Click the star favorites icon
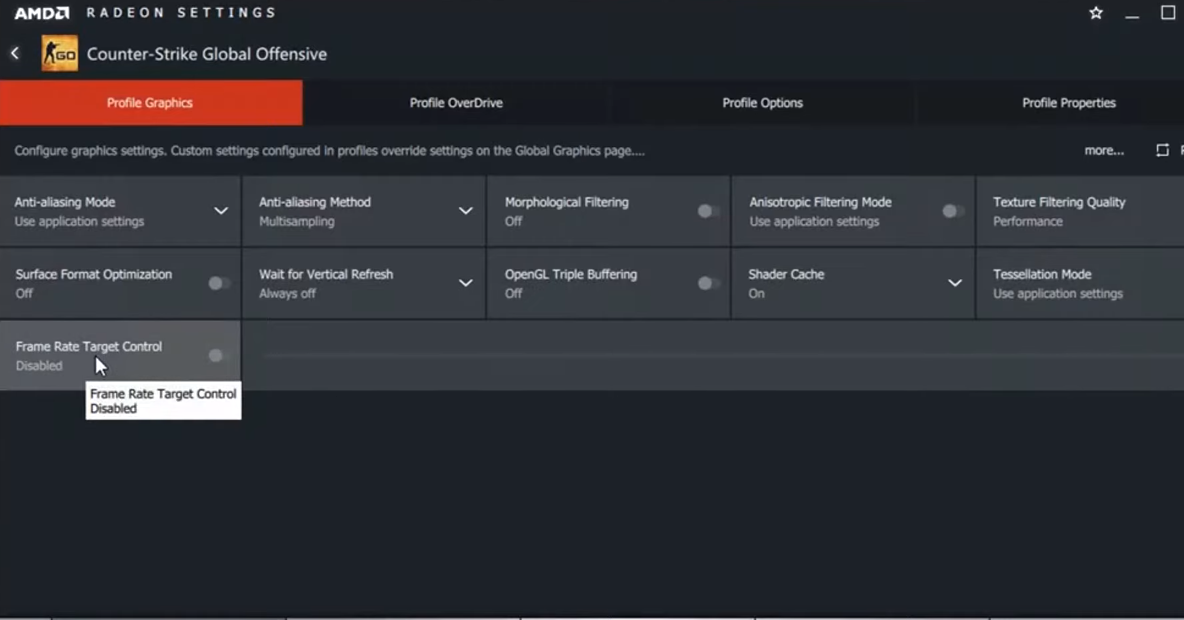 [1096, 13]
